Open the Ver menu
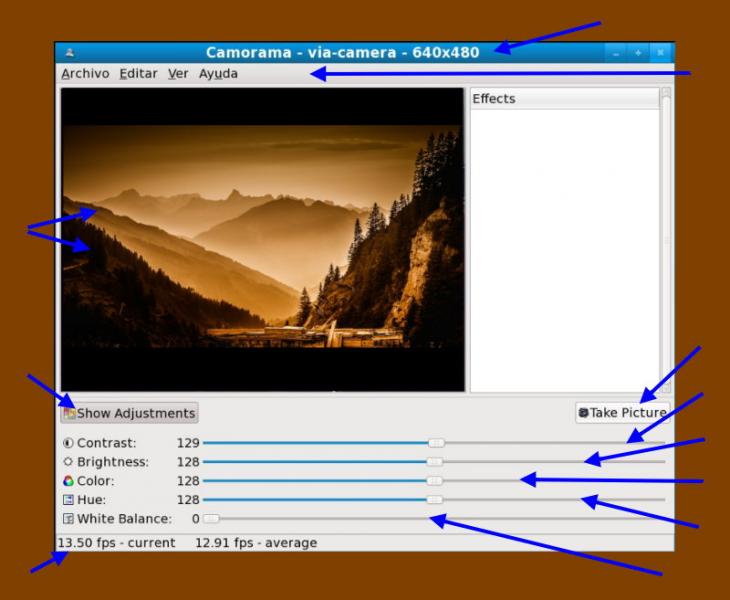Image resolution: width=730 pixels, height=600 pixels. click(x=178, y=74)
